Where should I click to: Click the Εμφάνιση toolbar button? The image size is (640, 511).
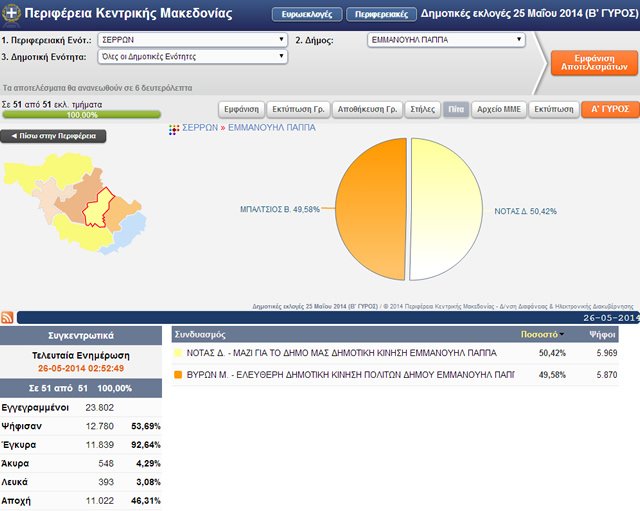[x=242, y=109]
